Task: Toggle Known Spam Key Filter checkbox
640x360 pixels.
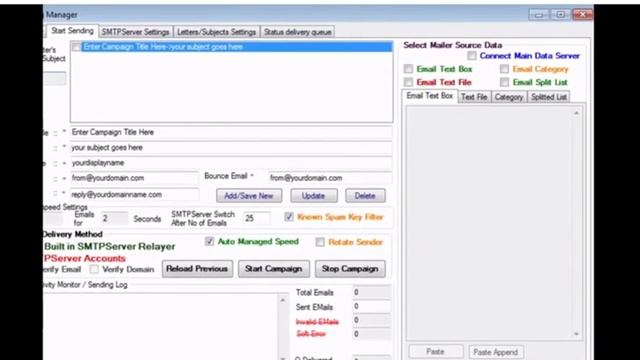Action: pos(289,217)
